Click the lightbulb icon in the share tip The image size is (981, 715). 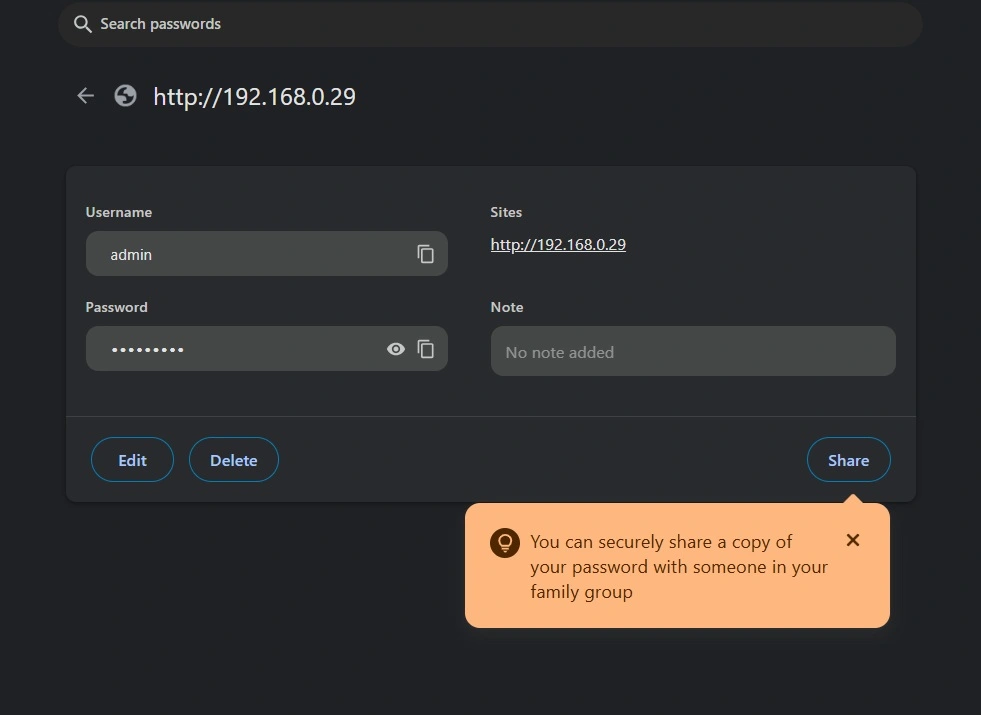pos(504,542)
